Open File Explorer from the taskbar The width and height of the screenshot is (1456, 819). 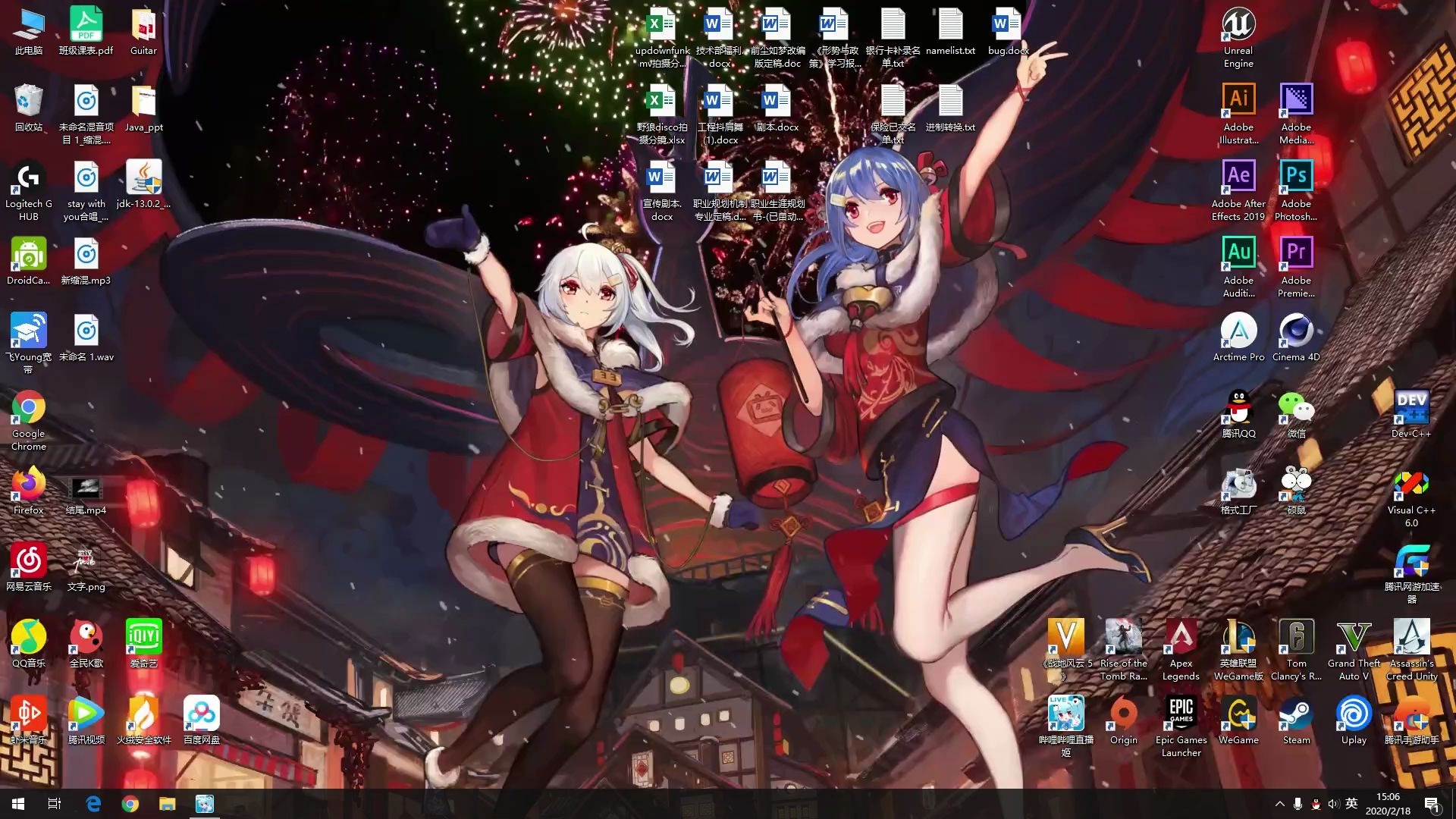167,804
